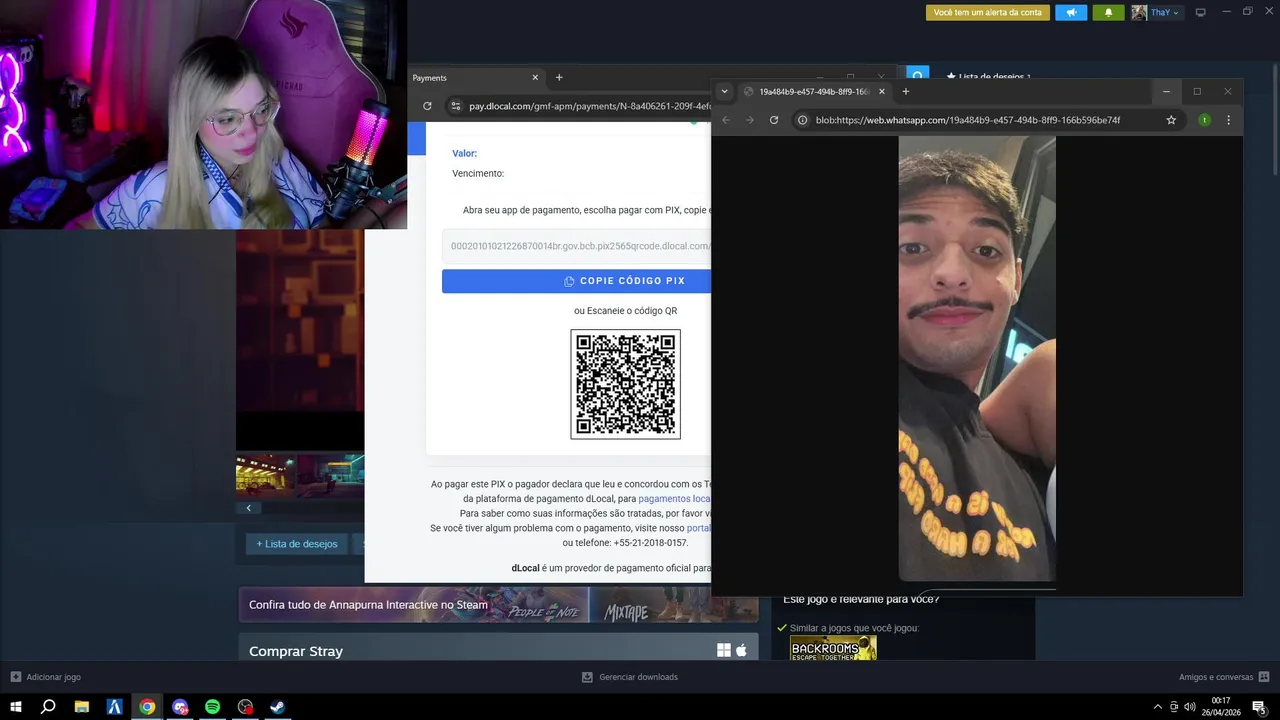1280x720 pixels.
Task: Click the account alert banner
Action: coord(987,12)
